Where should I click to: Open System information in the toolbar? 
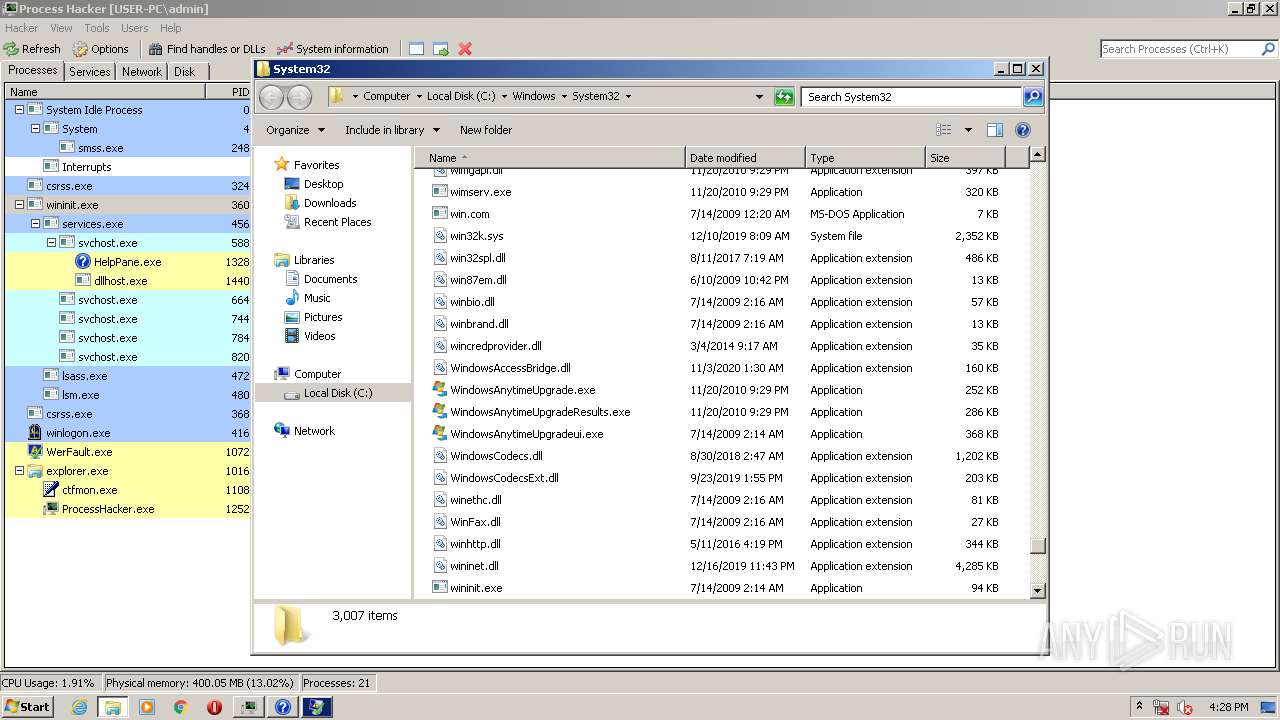[333, 48]
